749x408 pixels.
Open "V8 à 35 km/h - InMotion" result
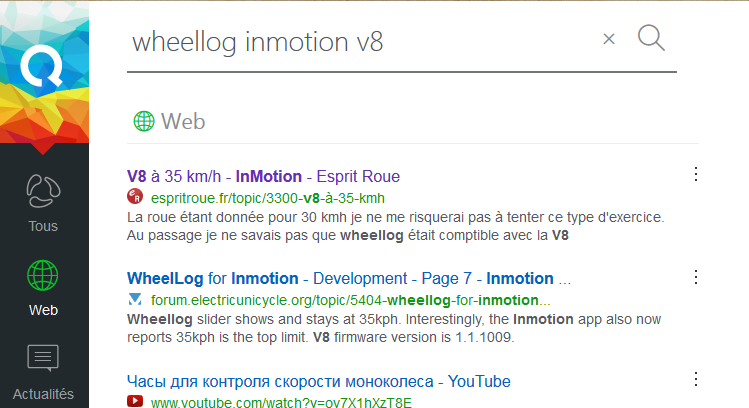pos(263,176)
